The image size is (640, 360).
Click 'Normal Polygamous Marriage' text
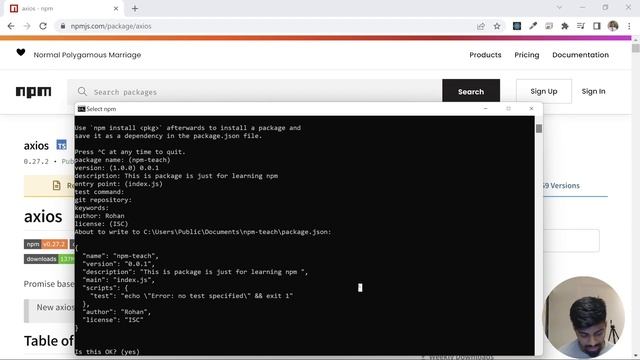(87, 55)
